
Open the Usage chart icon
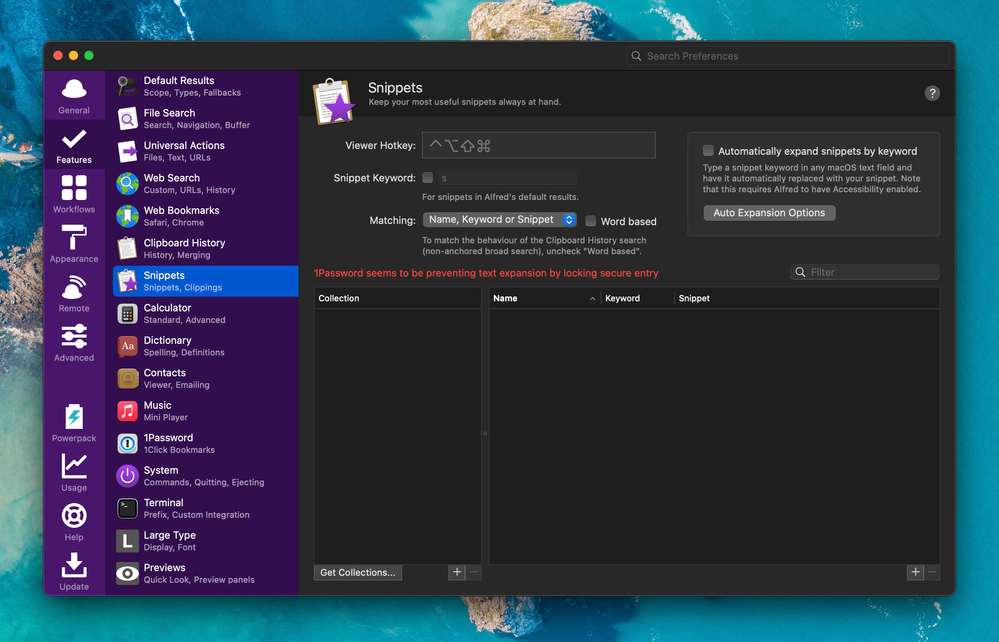tap(74, 466)
